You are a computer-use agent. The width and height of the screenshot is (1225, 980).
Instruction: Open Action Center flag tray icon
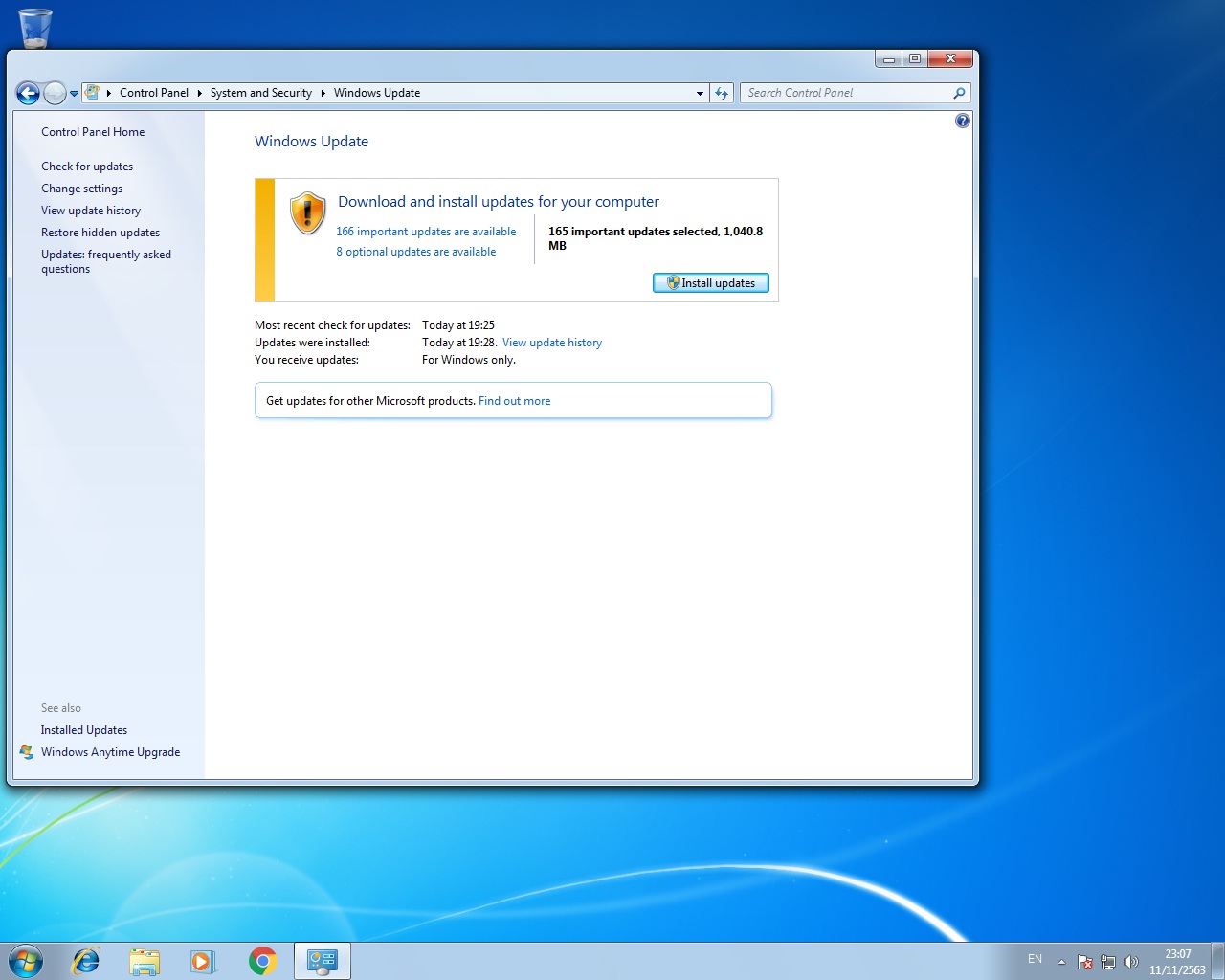point(1084,961)
